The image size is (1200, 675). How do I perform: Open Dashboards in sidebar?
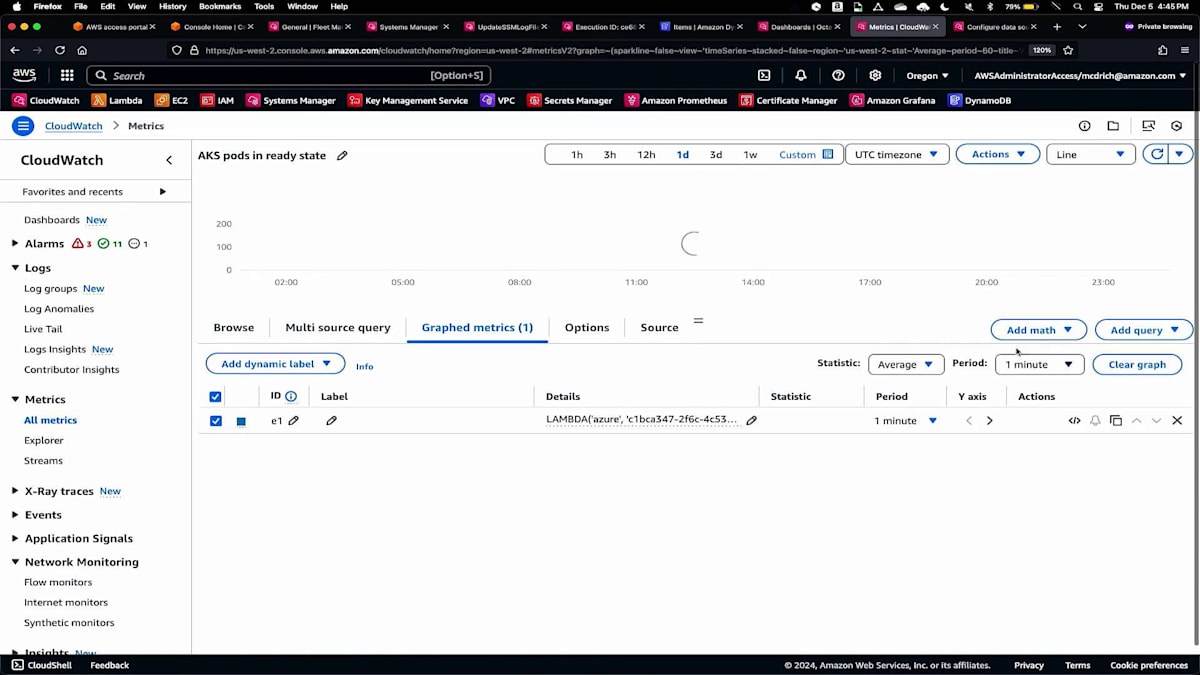coord(52,220)
